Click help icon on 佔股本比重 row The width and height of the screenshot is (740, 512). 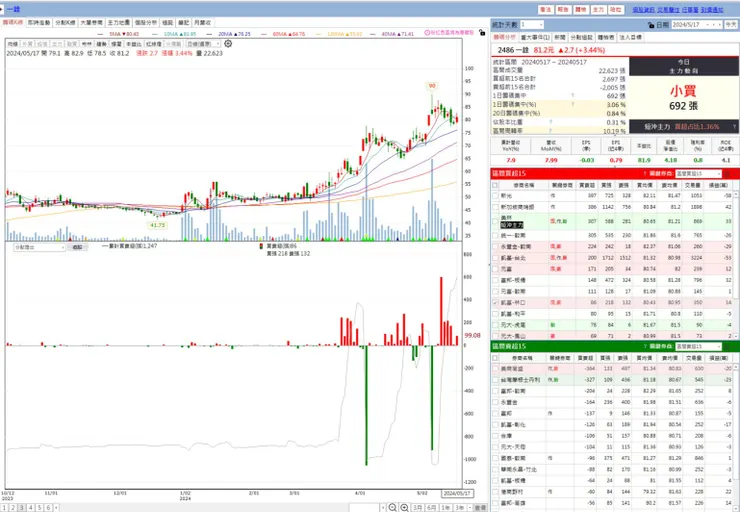[550, 122]
